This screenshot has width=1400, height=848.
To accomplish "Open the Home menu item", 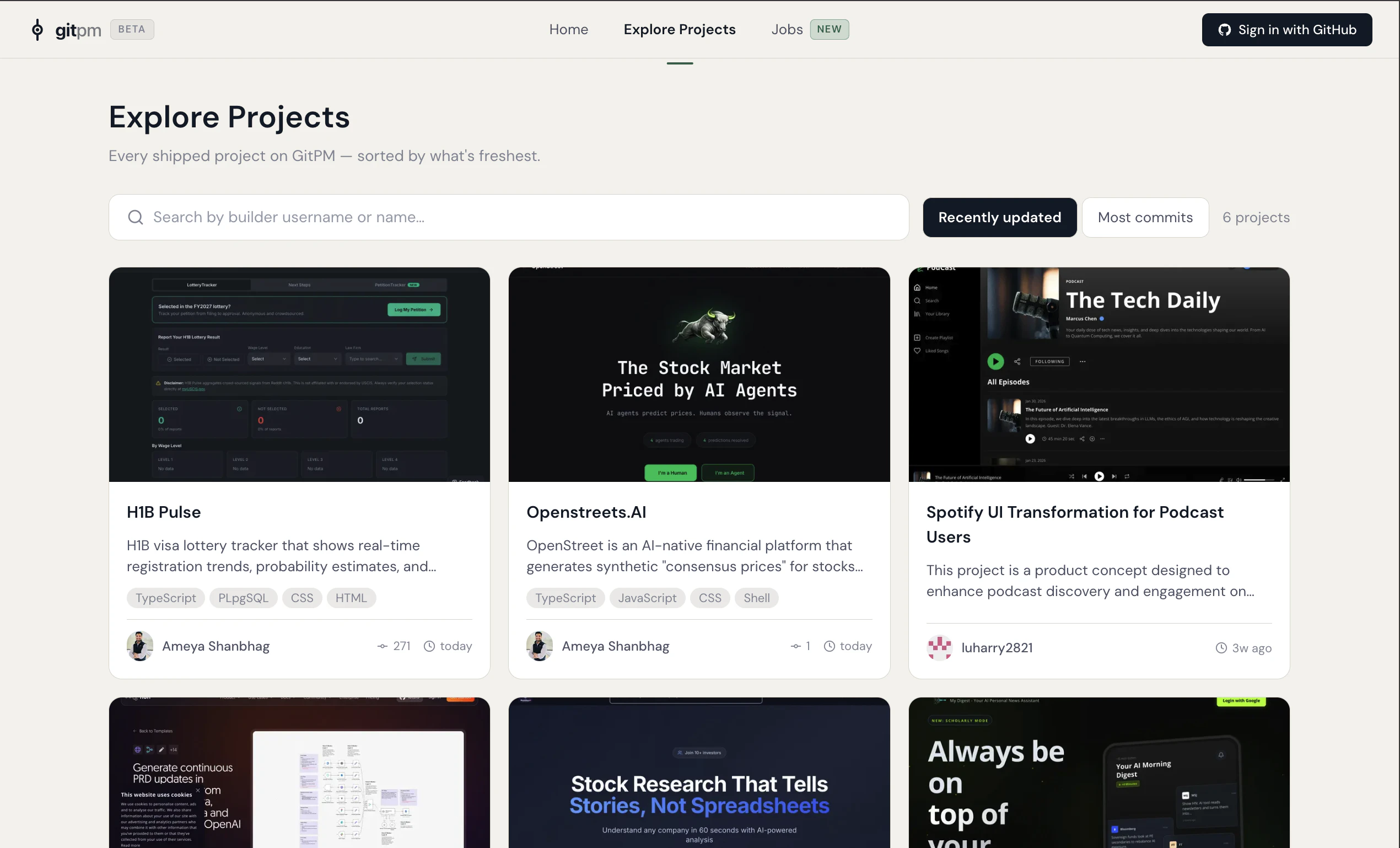I will pos(569,29).
